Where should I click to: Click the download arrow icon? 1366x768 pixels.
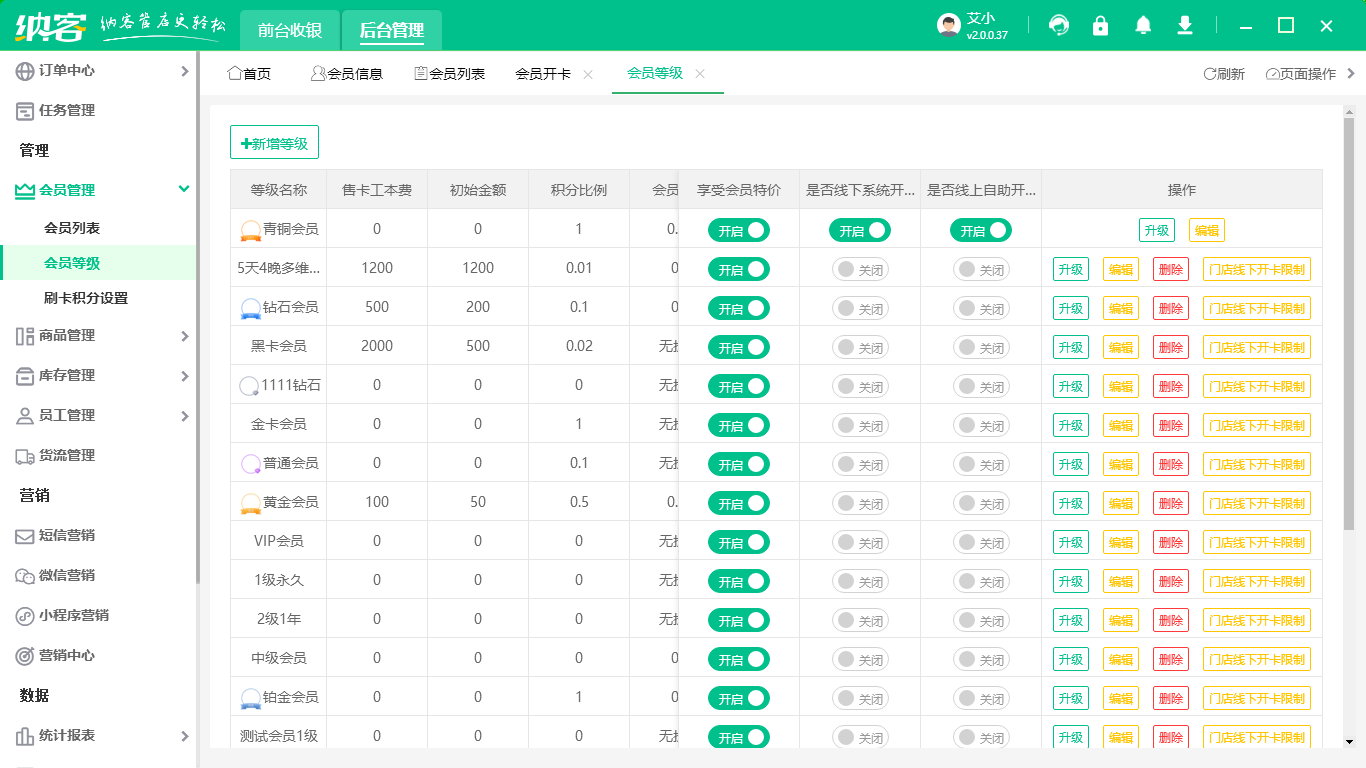tap(1185, 26)
